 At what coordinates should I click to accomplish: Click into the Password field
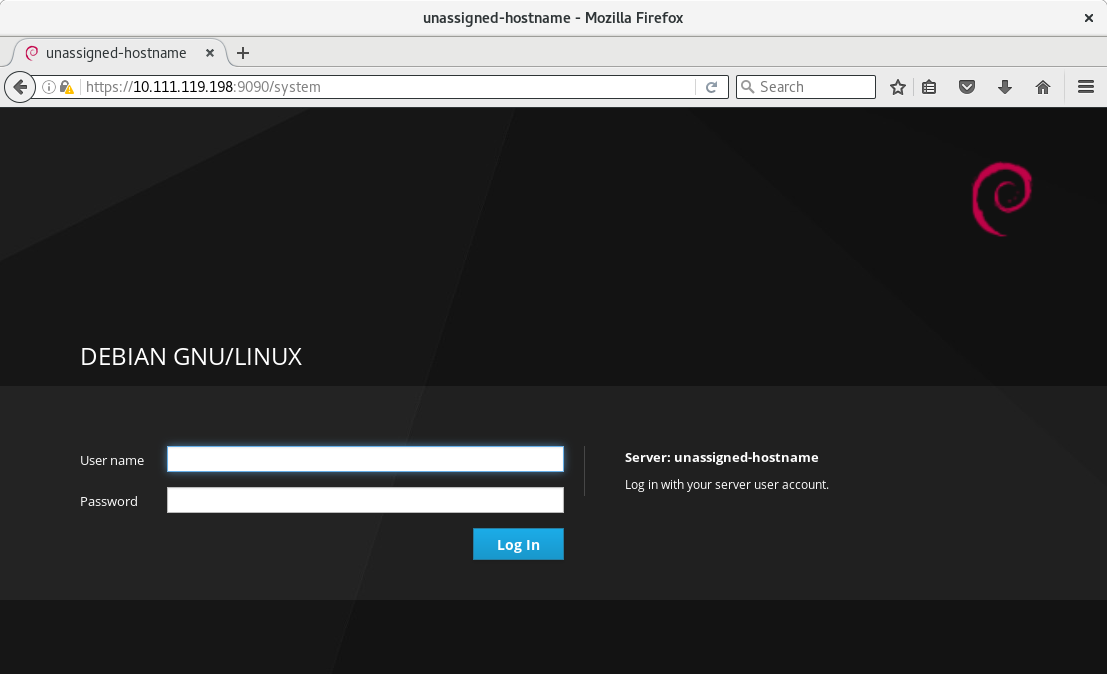click(x=365, y=500)
